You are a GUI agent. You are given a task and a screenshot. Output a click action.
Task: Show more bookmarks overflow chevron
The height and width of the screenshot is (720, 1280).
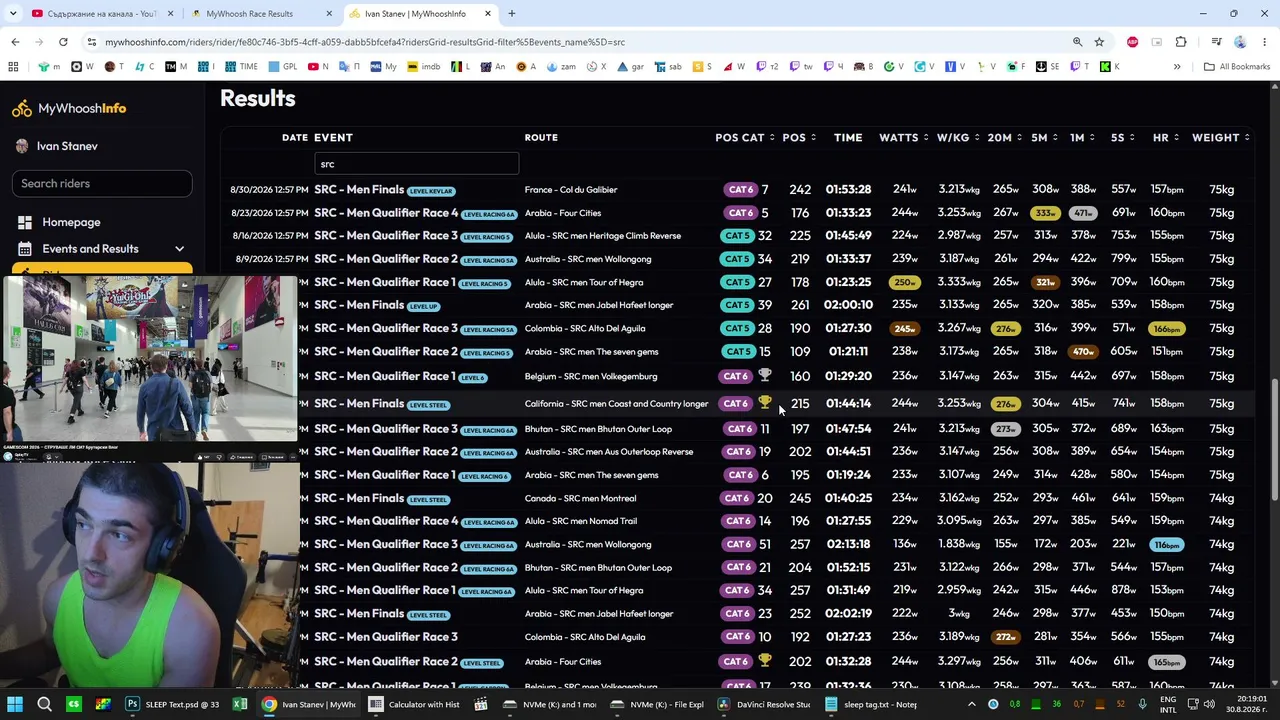click(x=1177, y=67)
